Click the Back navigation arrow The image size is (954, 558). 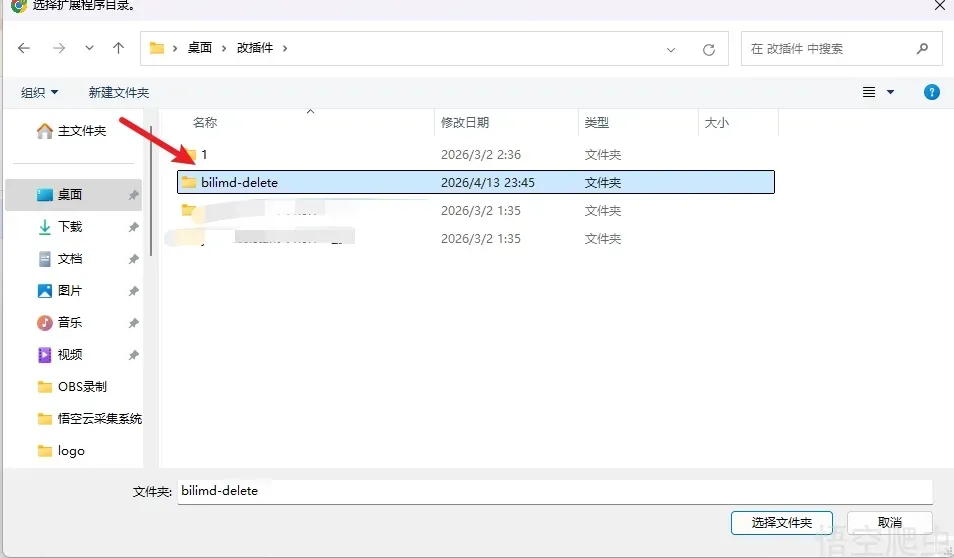24,48
